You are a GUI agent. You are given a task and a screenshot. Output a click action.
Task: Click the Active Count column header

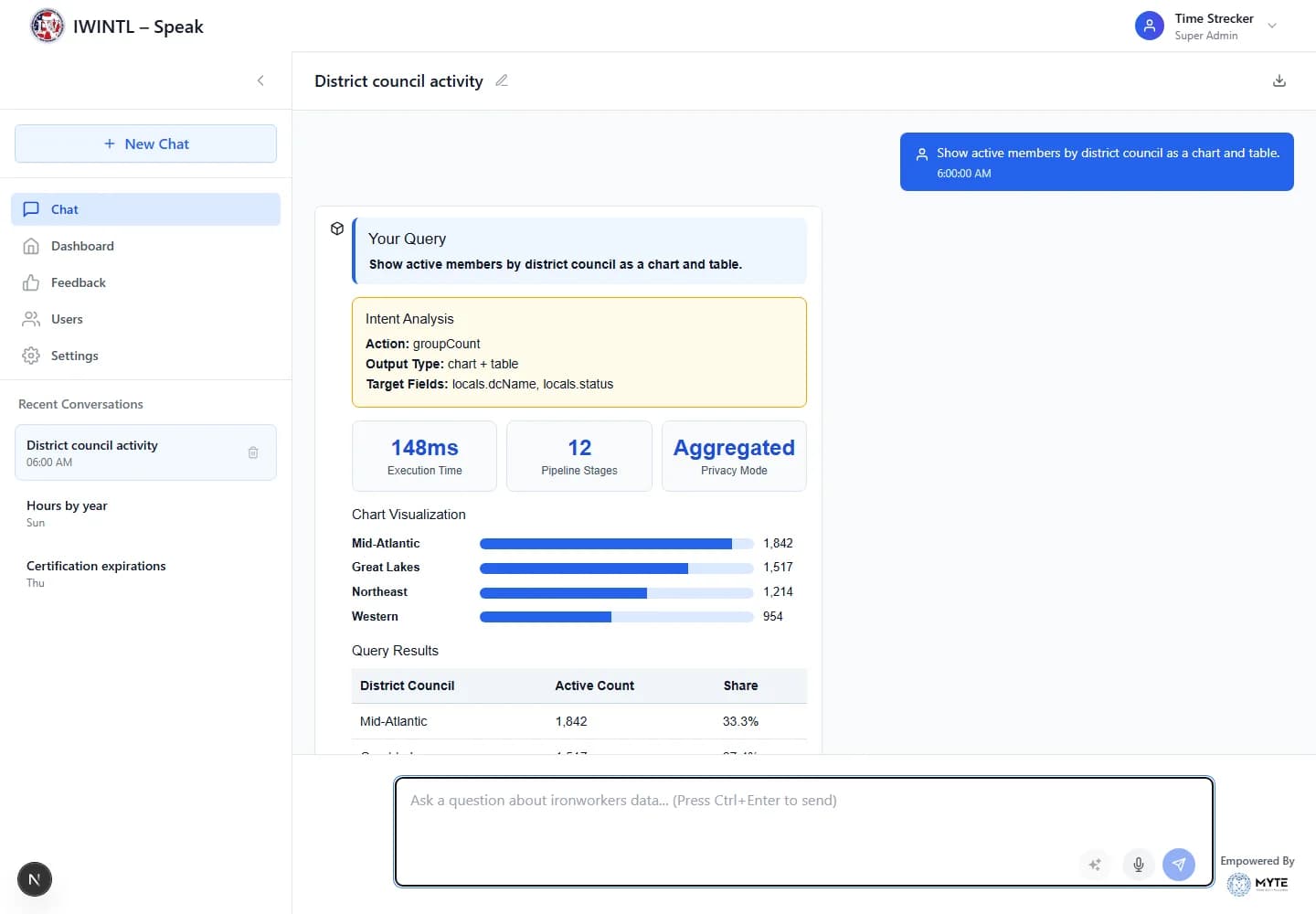(x=594, y=685)
